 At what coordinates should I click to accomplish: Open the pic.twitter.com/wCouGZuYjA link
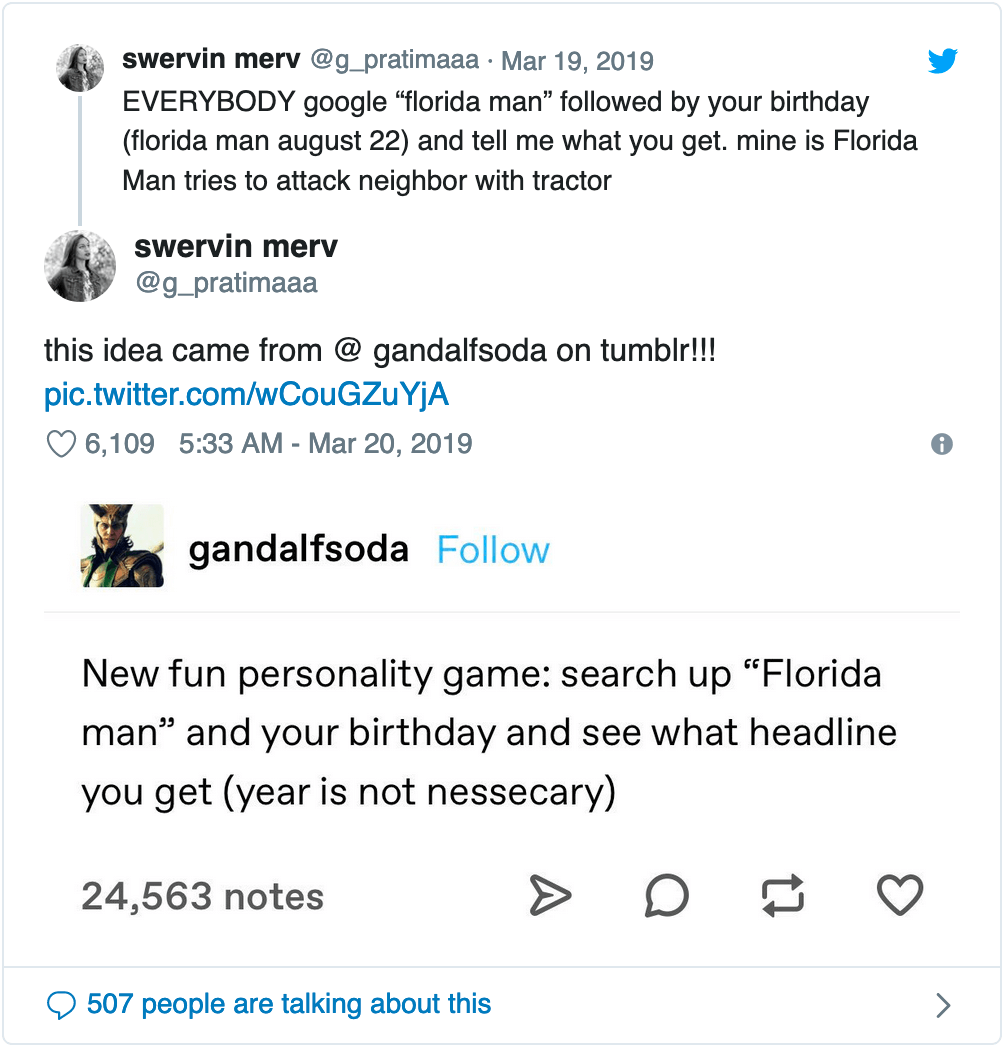point(246,394)
